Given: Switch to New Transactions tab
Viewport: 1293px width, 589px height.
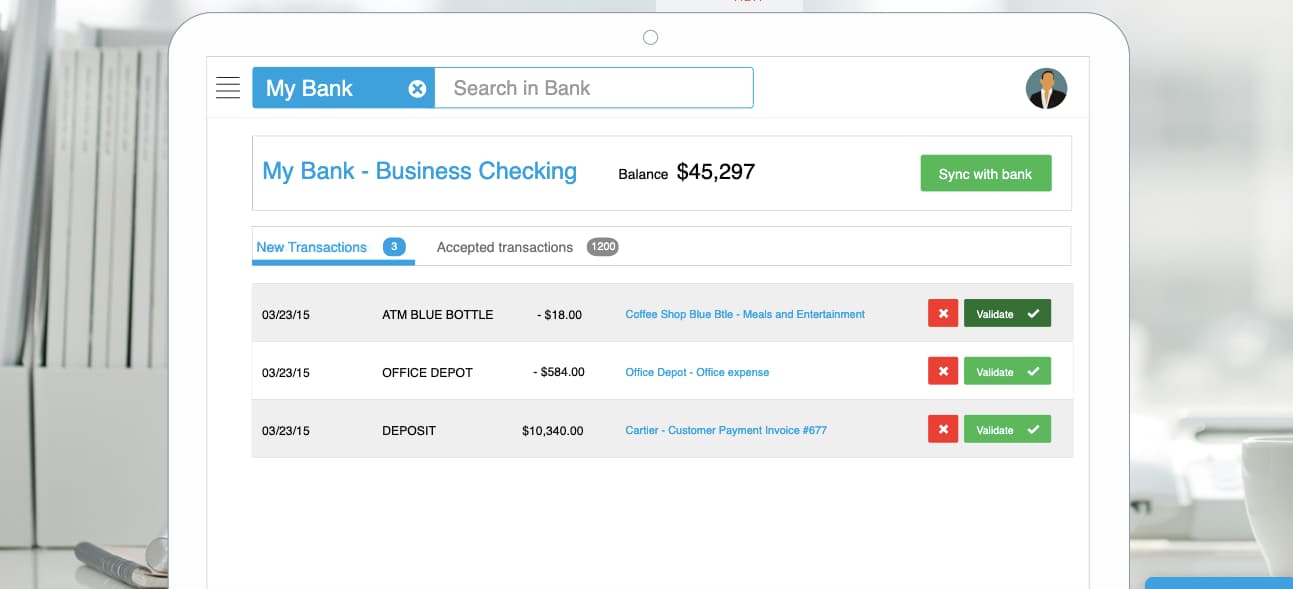Looking at the screenshot, I should pyautogui.click(x=311, y=247).
